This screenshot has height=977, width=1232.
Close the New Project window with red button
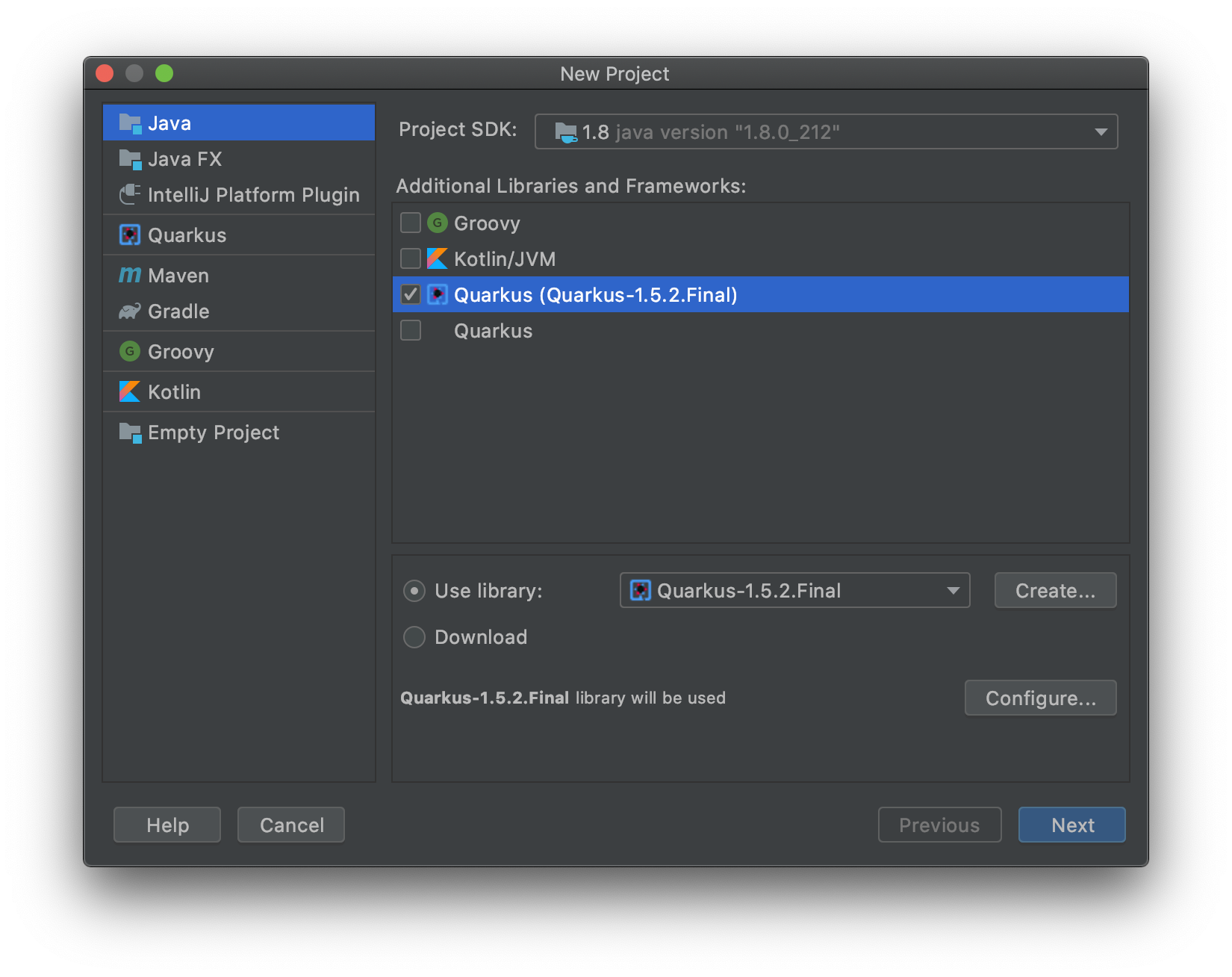[105, 73]
